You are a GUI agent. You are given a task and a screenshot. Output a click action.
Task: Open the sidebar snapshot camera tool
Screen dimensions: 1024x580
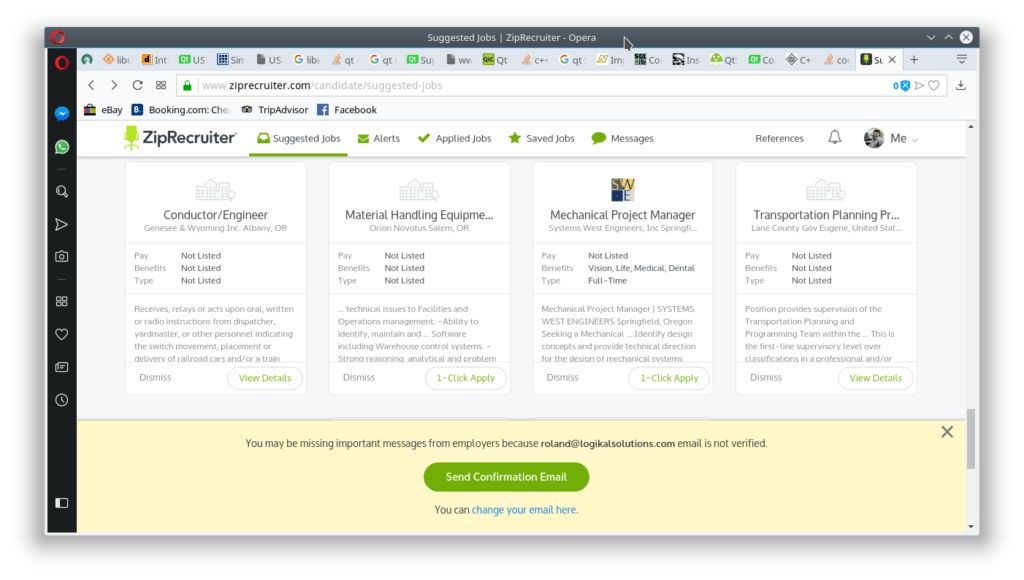point(62,257)
